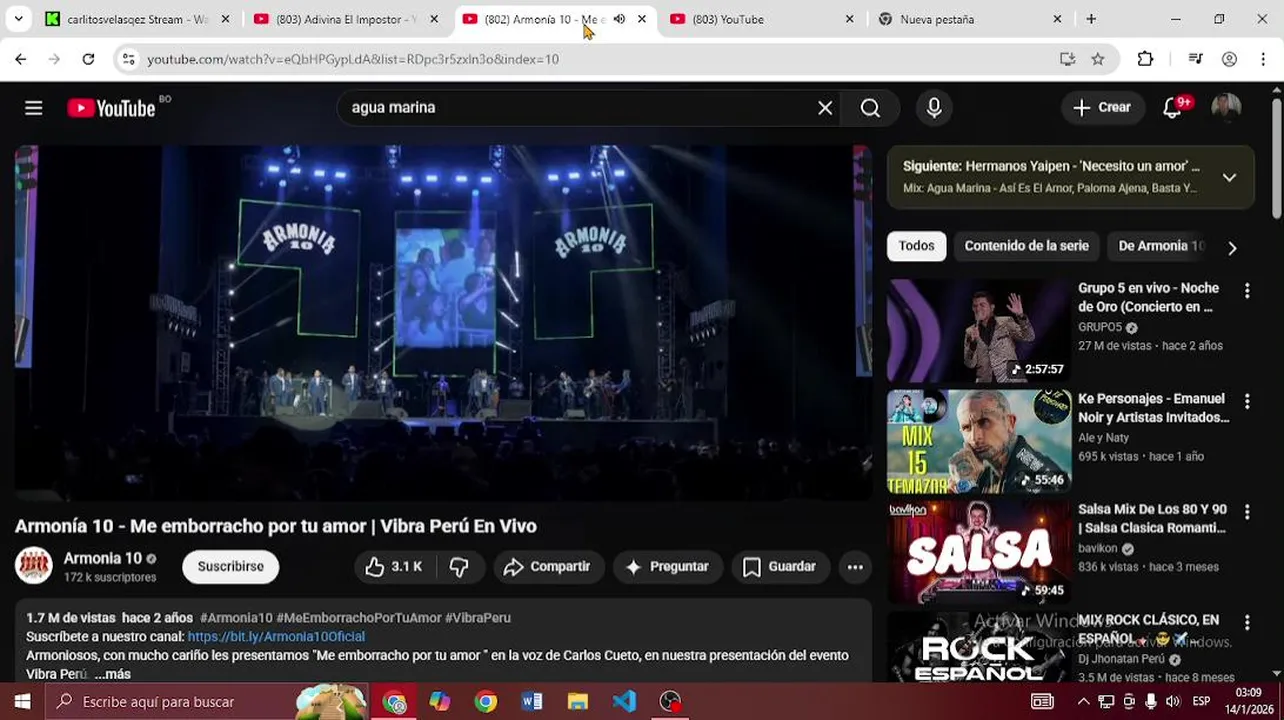Screen dimensions: 1284x720
Task: Open options menu for Mix Rock Clásico video
Action: tap(1246, 623)
